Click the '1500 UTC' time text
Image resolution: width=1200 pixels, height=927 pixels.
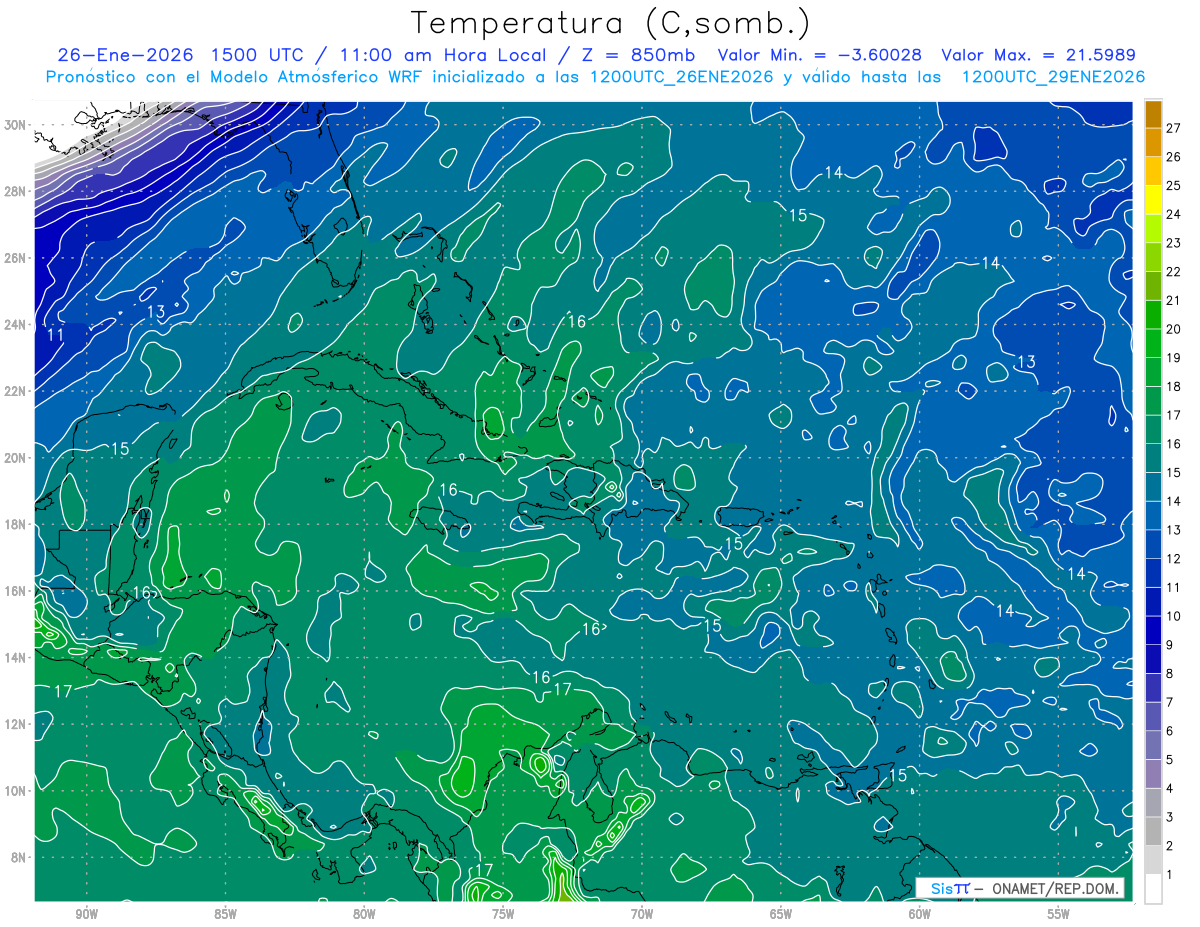(x=256, y=55)
